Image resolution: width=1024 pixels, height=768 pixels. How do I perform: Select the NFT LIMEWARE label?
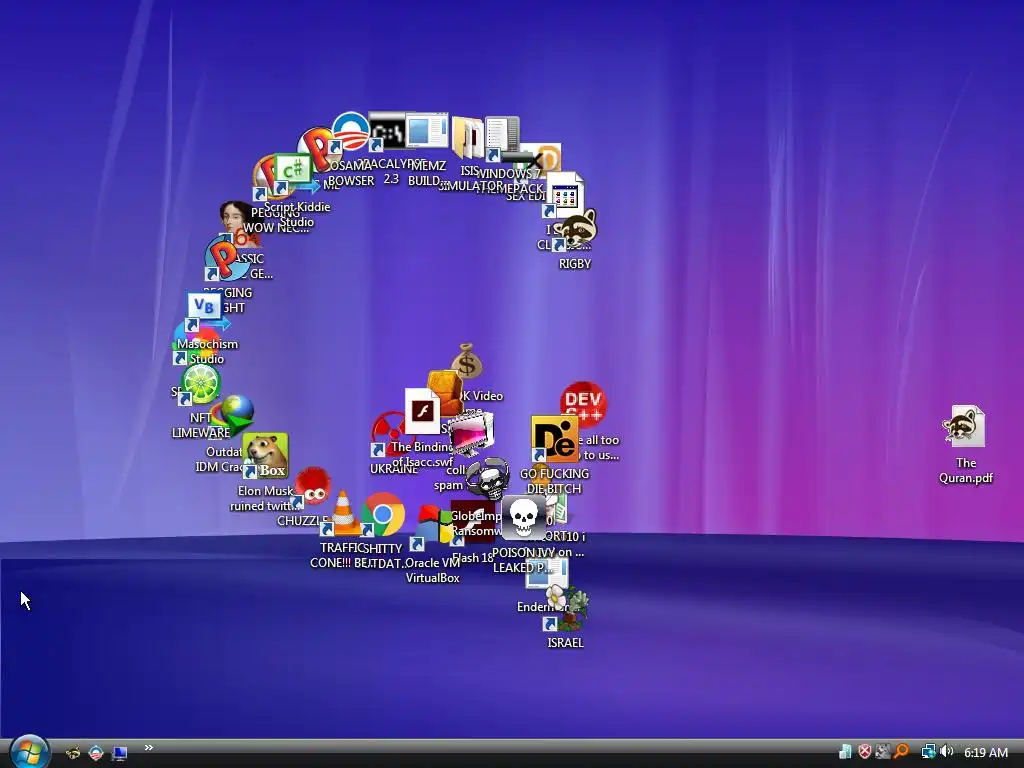click(201, 425)
